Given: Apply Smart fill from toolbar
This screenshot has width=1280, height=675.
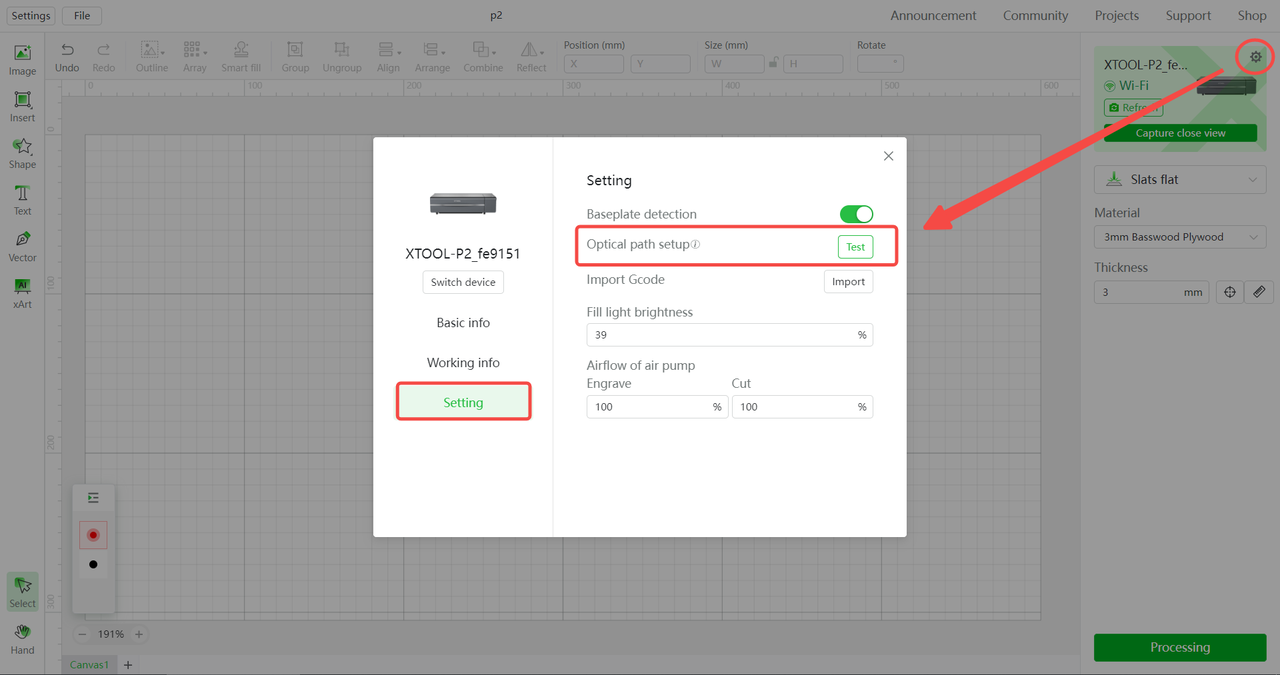Looking at the screenshot, I should coord(241,57).
